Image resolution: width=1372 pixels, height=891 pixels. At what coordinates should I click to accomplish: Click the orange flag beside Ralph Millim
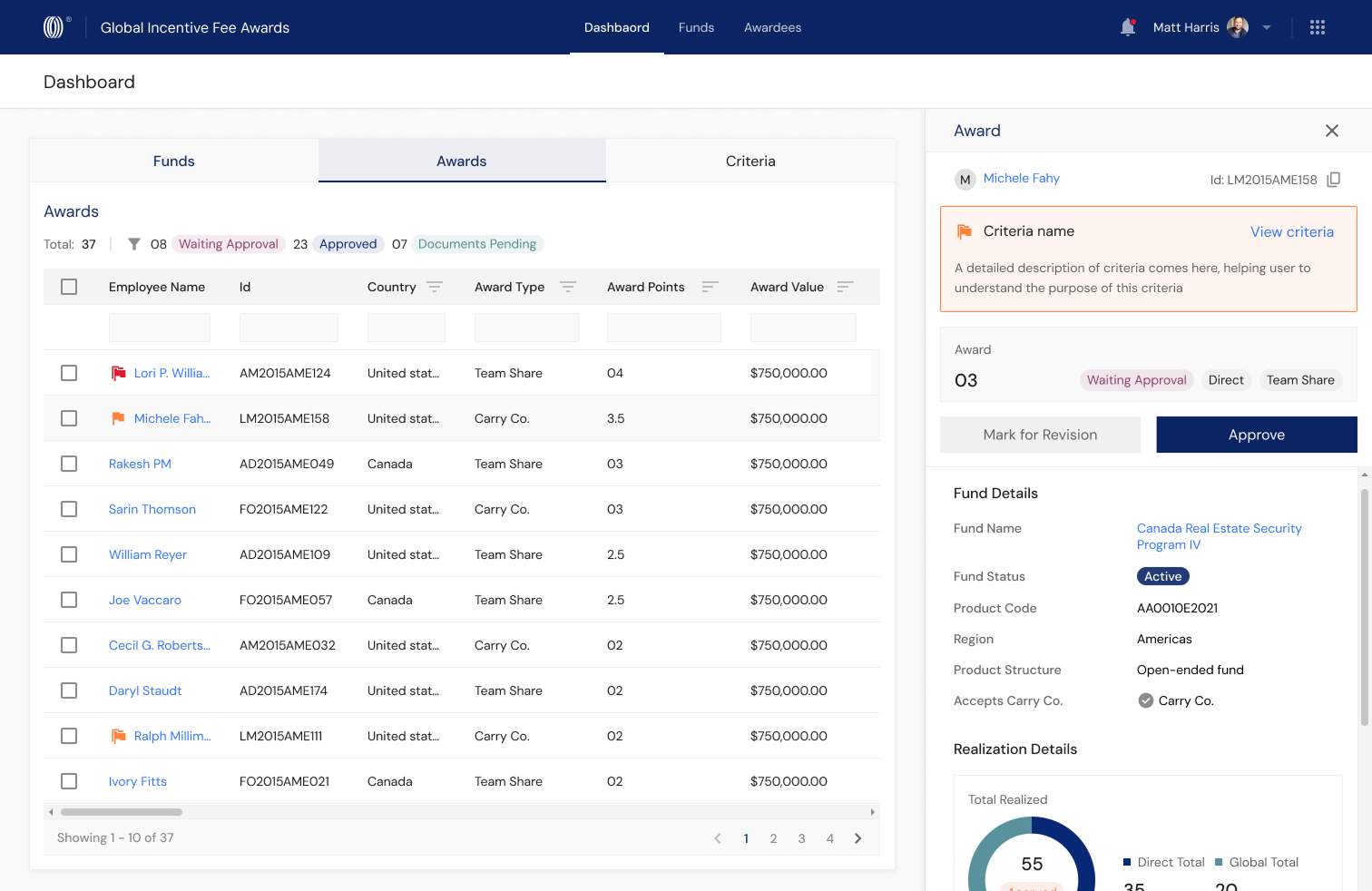click(x=119, y=736)
